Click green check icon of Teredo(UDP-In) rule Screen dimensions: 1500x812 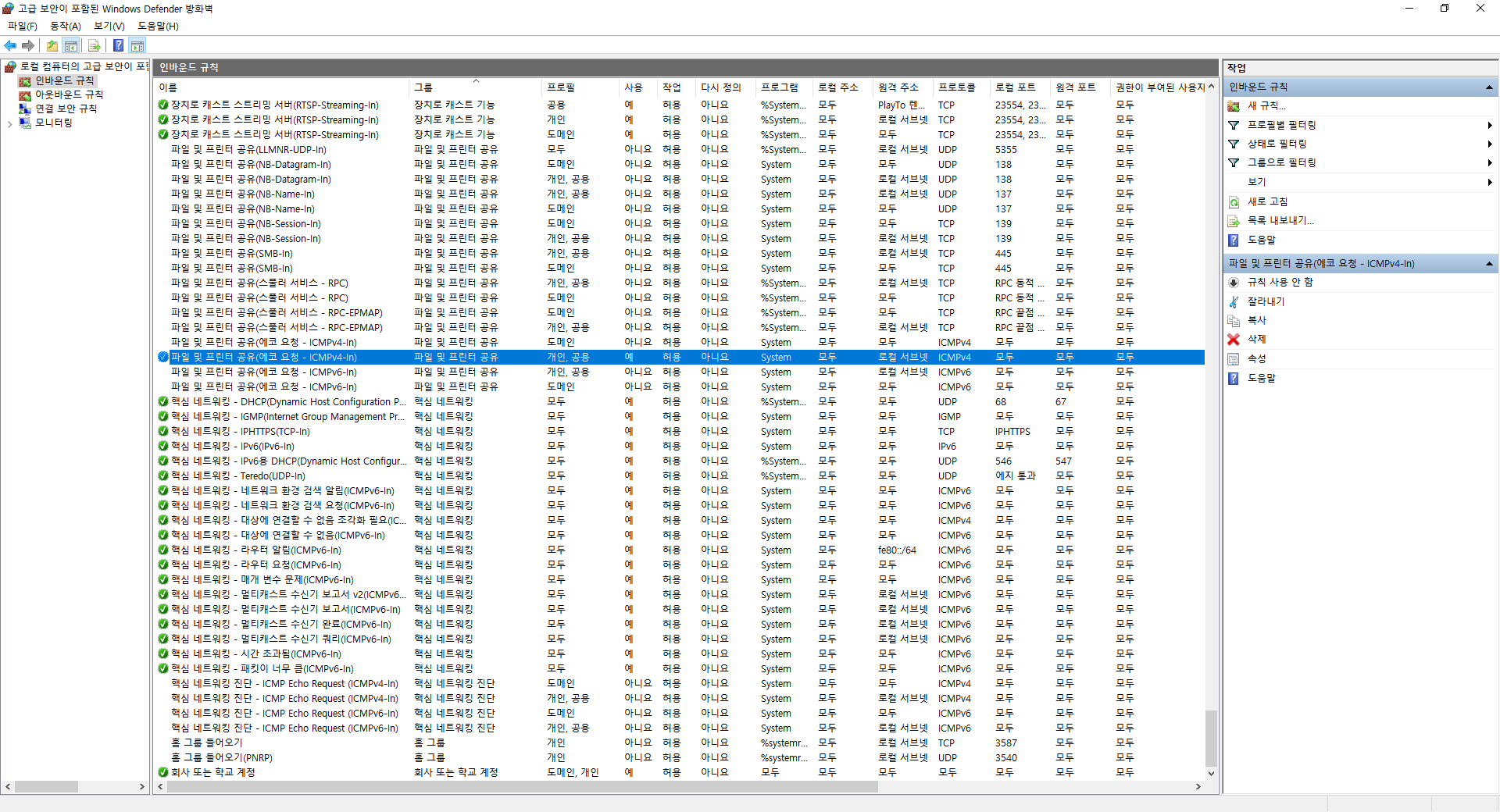pos(163,475)
